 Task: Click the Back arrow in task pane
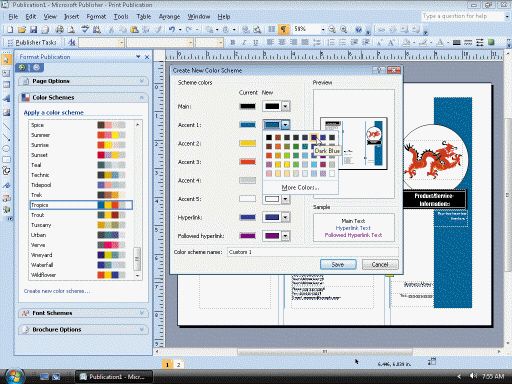click(x=22, y=68)
